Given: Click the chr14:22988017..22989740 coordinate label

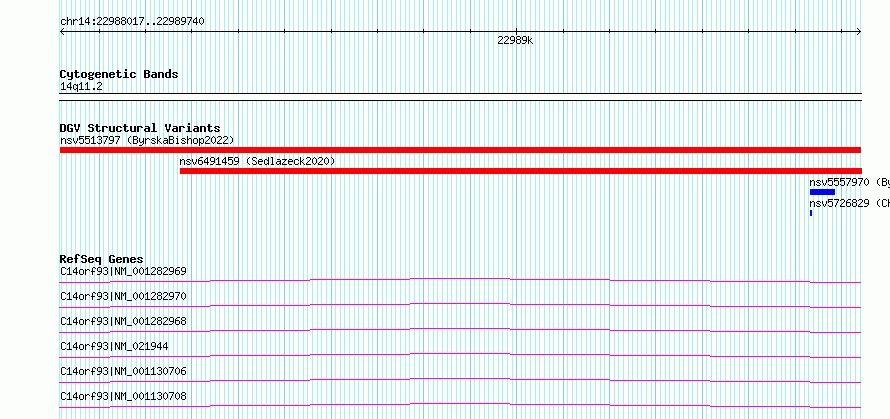Looking at the screenshot, I should 132,22.
